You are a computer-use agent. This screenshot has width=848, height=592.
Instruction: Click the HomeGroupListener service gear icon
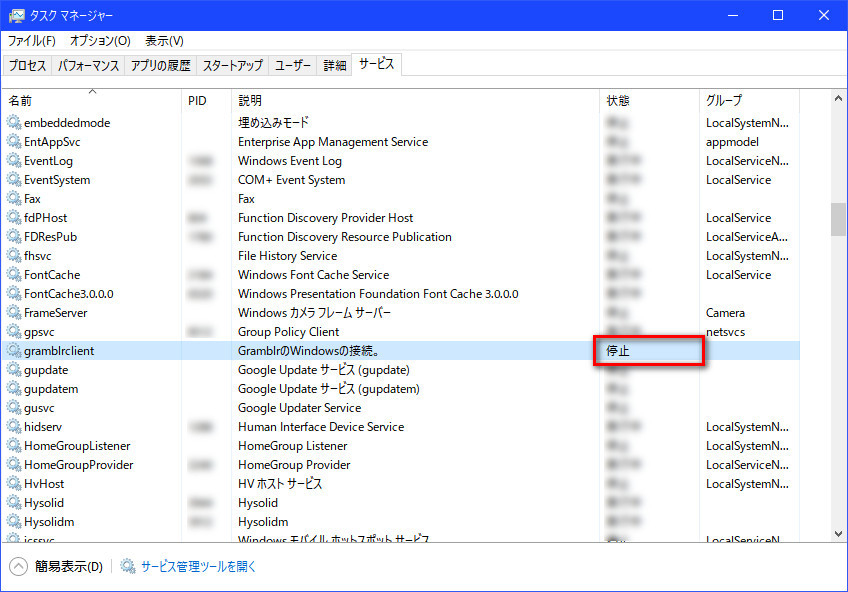coord(14,446)
